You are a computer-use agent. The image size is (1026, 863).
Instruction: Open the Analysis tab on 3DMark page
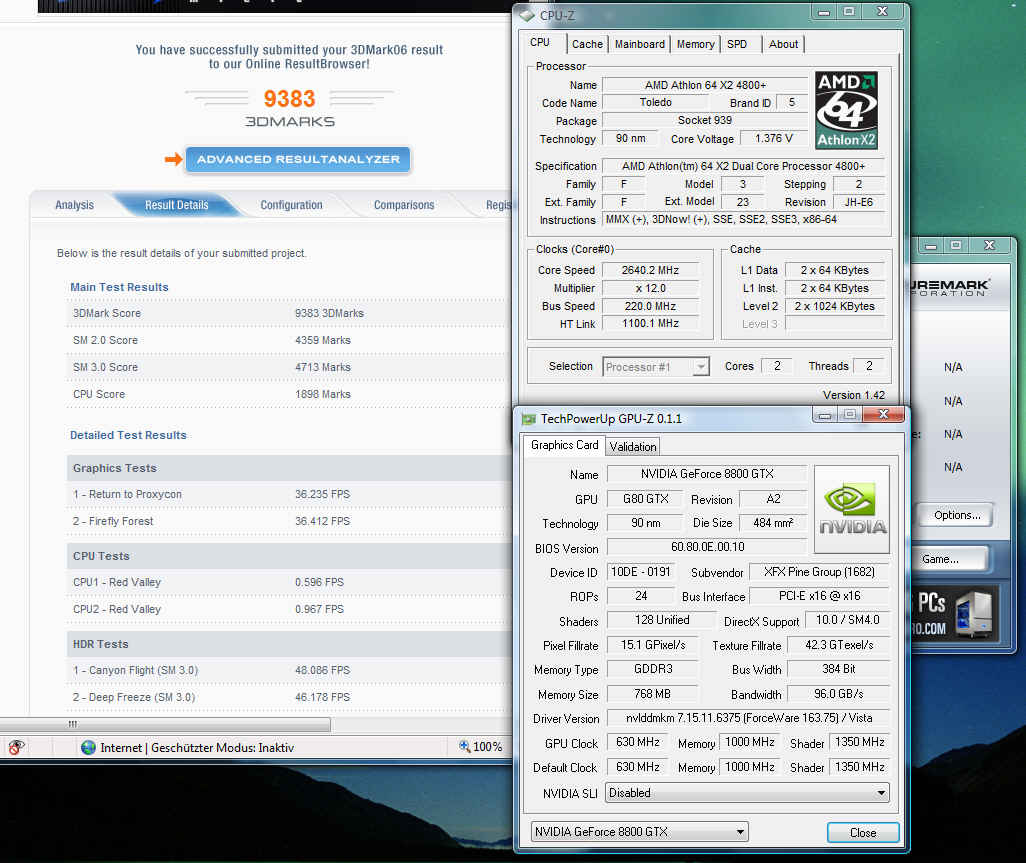click(74, 205)
